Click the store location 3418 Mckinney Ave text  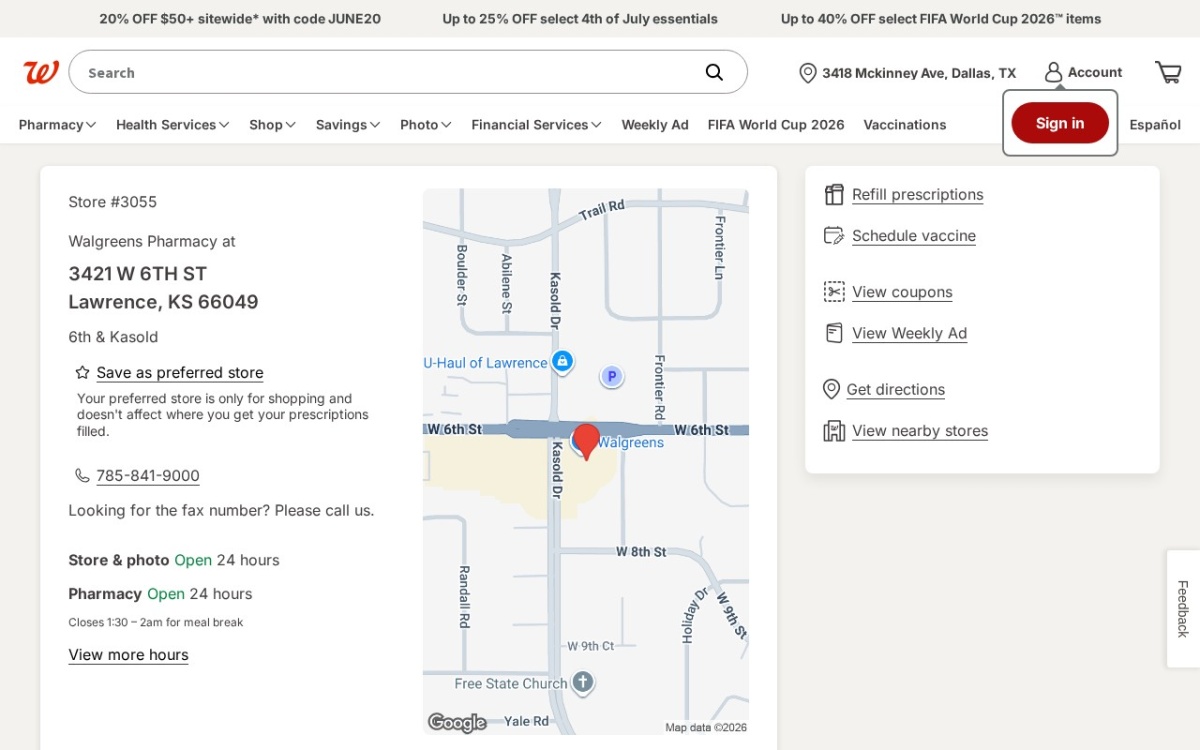coord(919,73)
